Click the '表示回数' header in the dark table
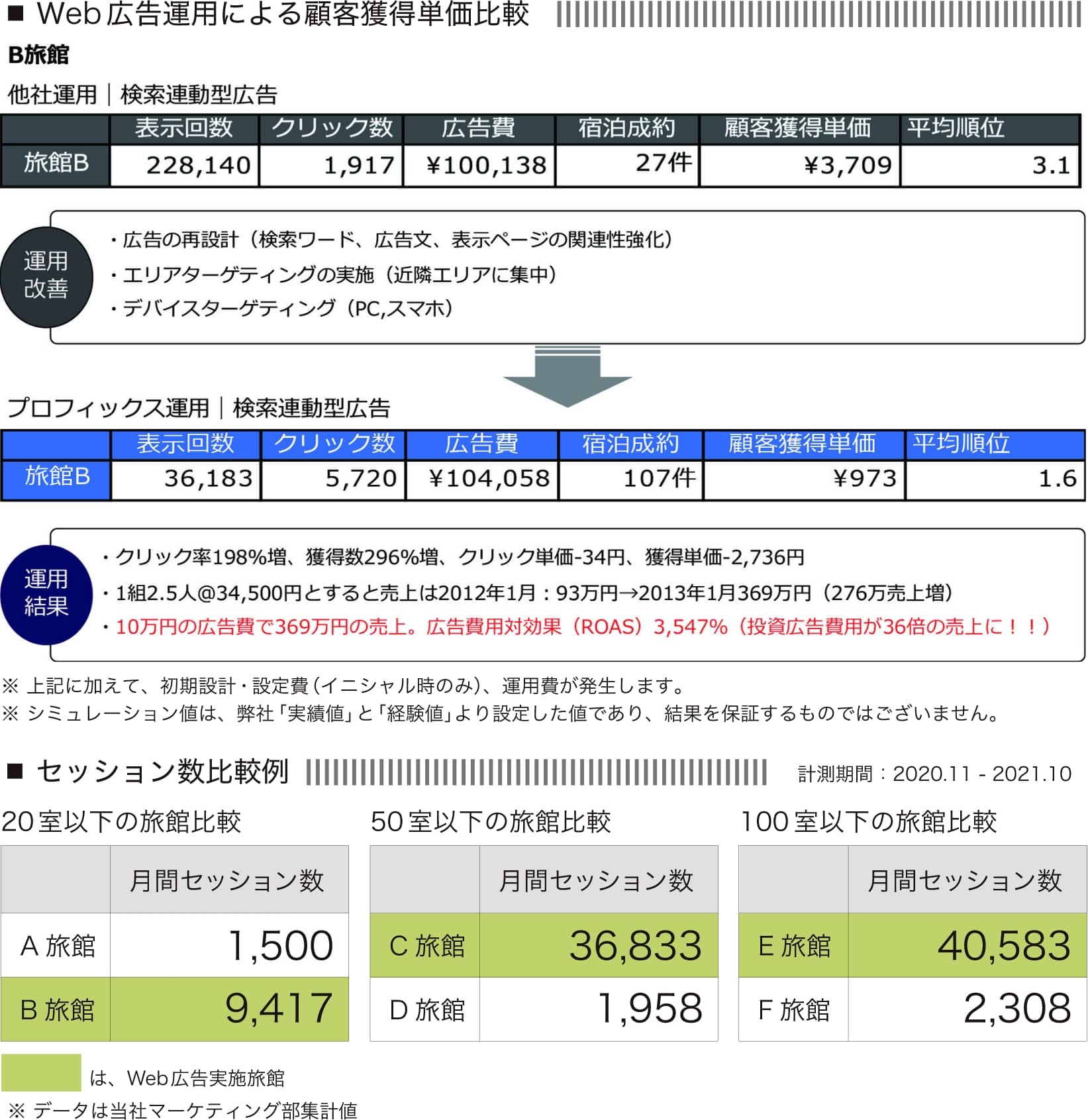1088x1120 pixels. coord(184,128)
